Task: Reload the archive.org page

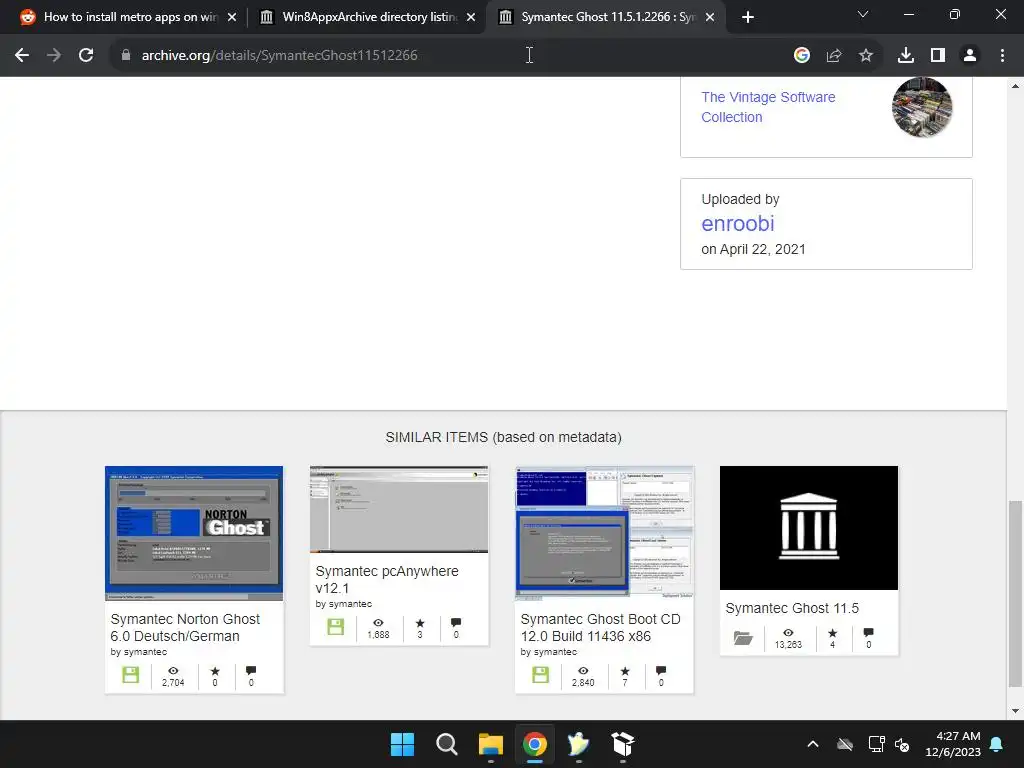Action: click(86, 56)
